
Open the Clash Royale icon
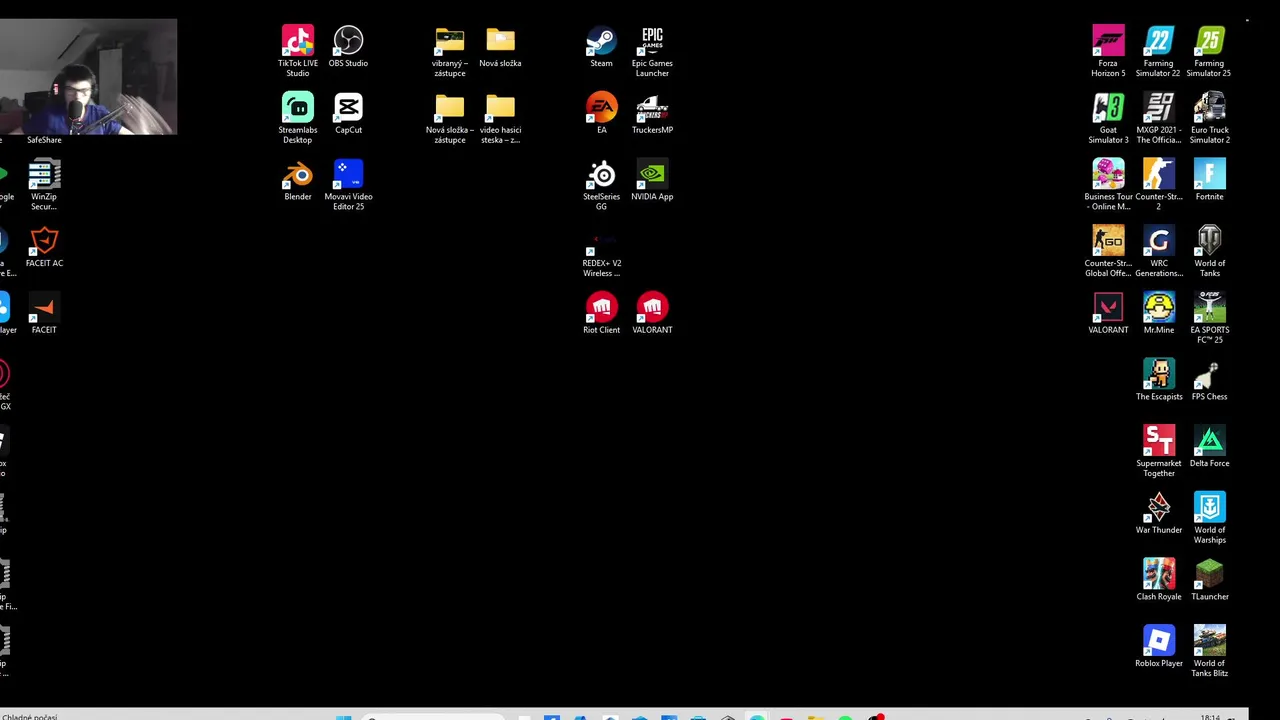click(x=1159, y=575)
